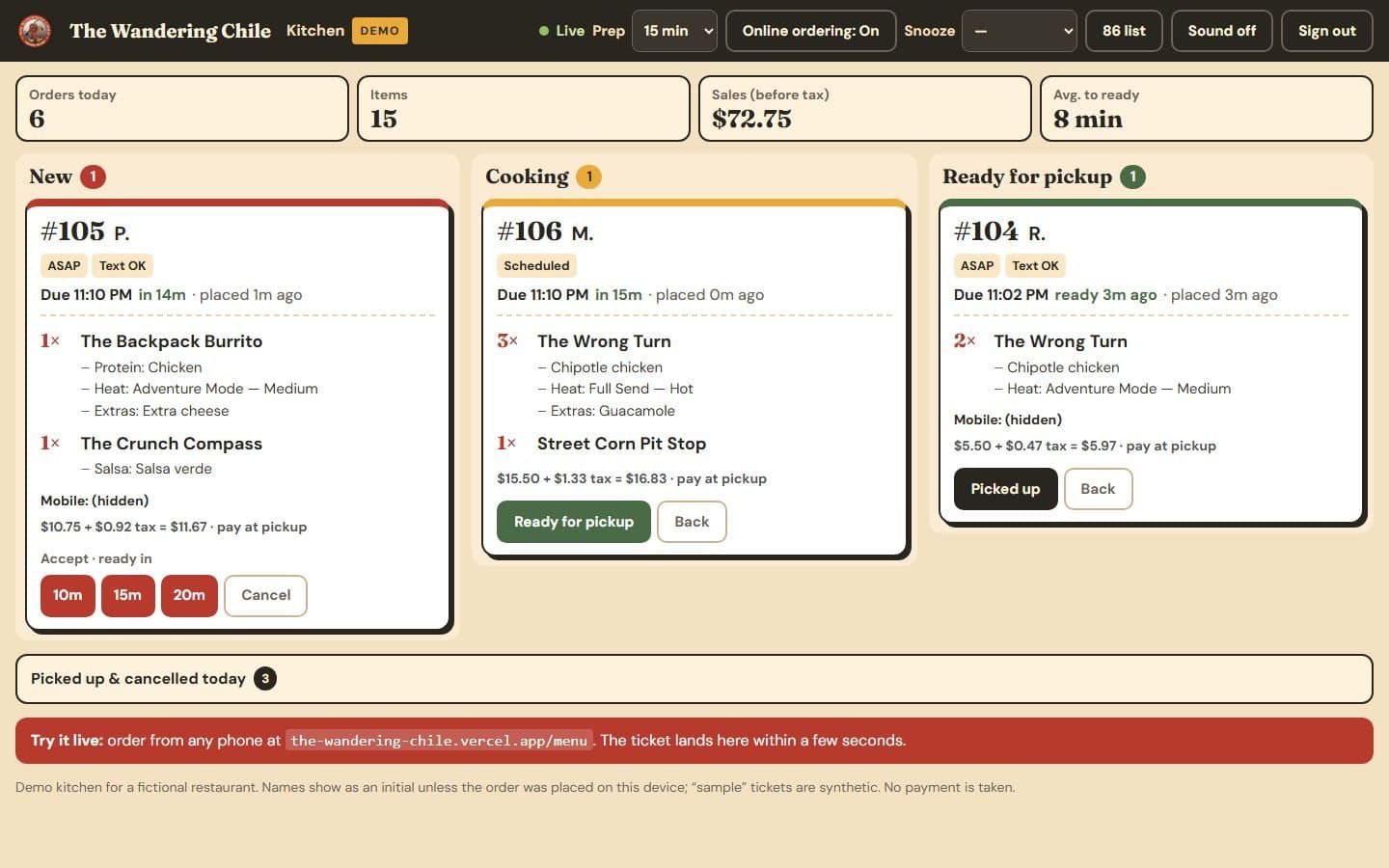The height and width of the screenshot is (868, 1389).
Task: Click ASAP tag on order #104
Action: pyautogui.click(x=977, y=265)
